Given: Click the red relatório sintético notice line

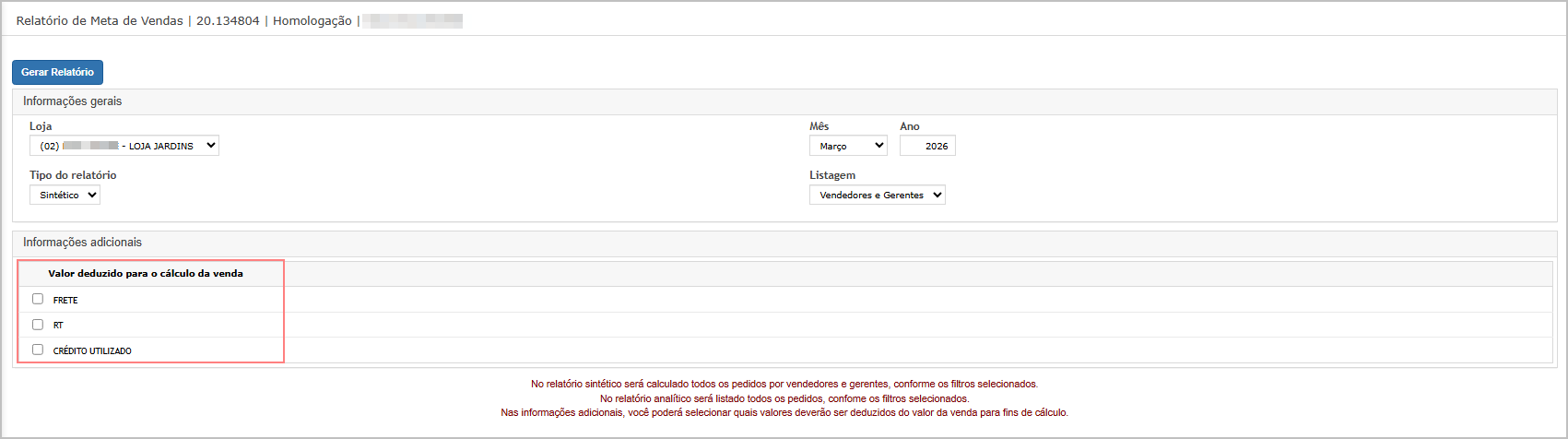Looking at the screenshot, I should [784, 384].
